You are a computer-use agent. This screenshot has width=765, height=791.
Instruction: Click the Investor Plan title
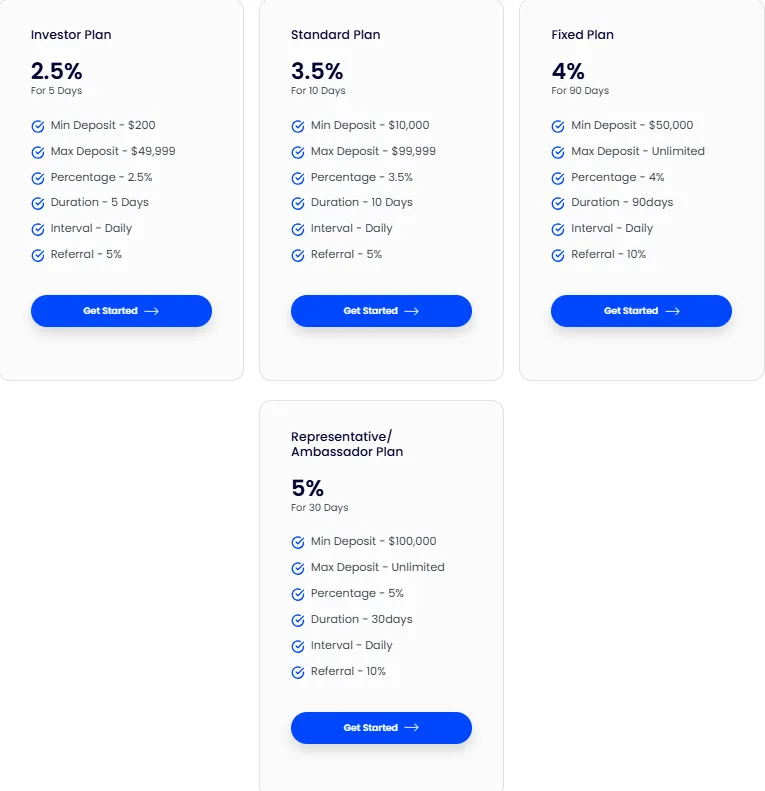pyautogui.click(x=71, y=35)
